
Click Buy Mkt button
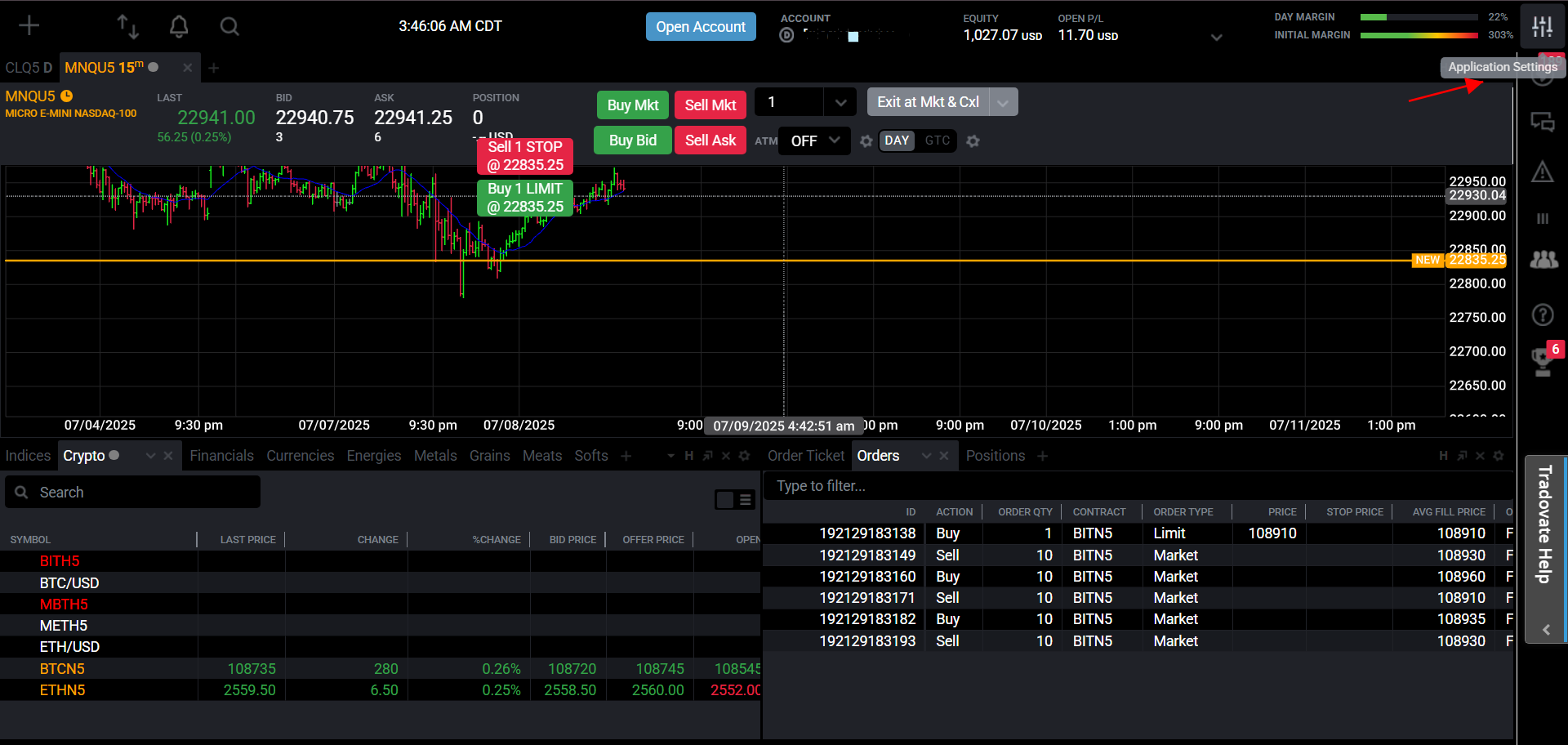633,105
